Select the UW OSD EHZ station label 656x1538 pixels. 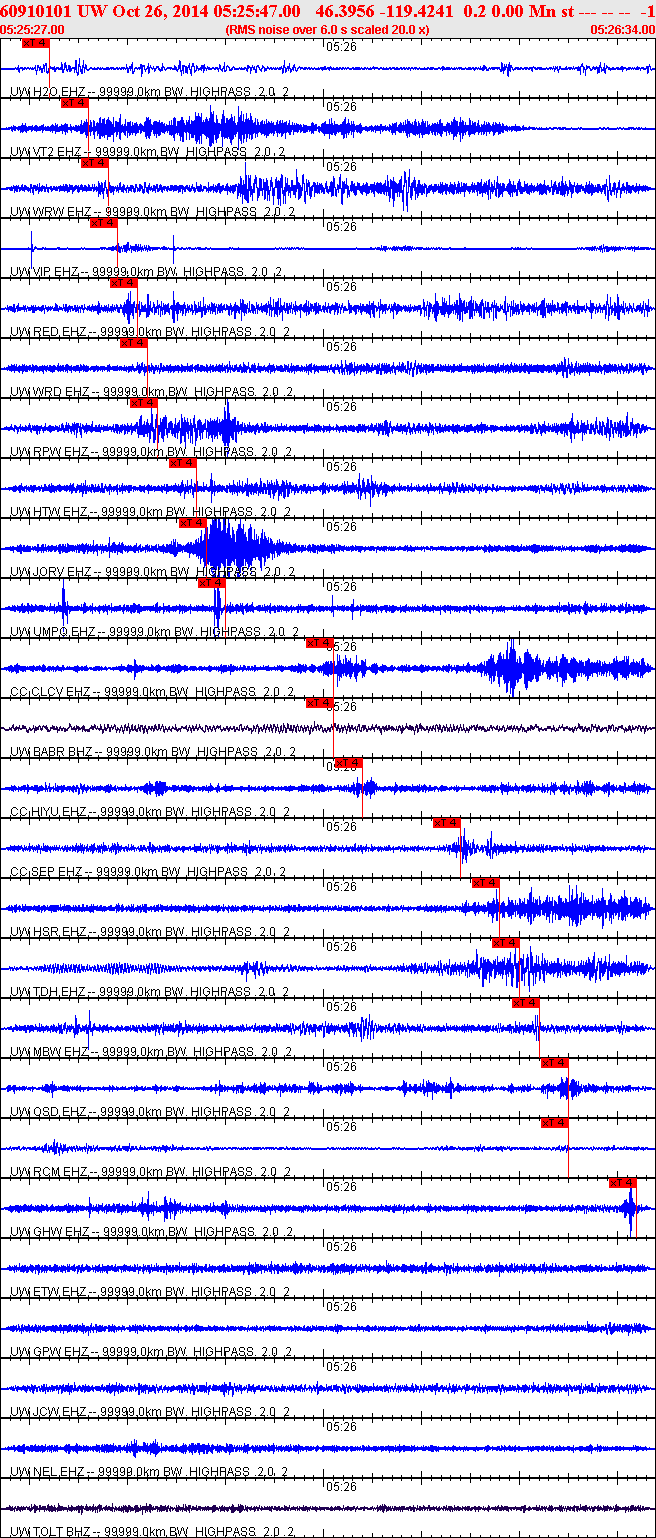click(x=150, y=1112)
